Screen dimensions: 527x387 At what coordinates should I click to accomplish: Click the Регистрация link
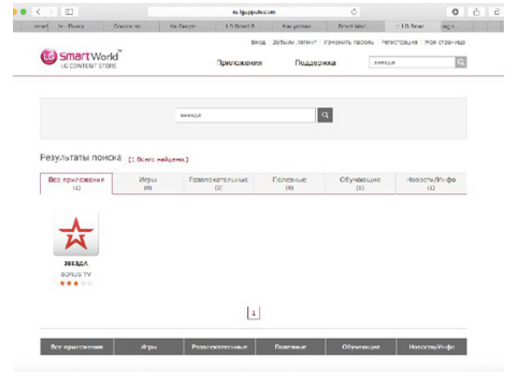399,42
